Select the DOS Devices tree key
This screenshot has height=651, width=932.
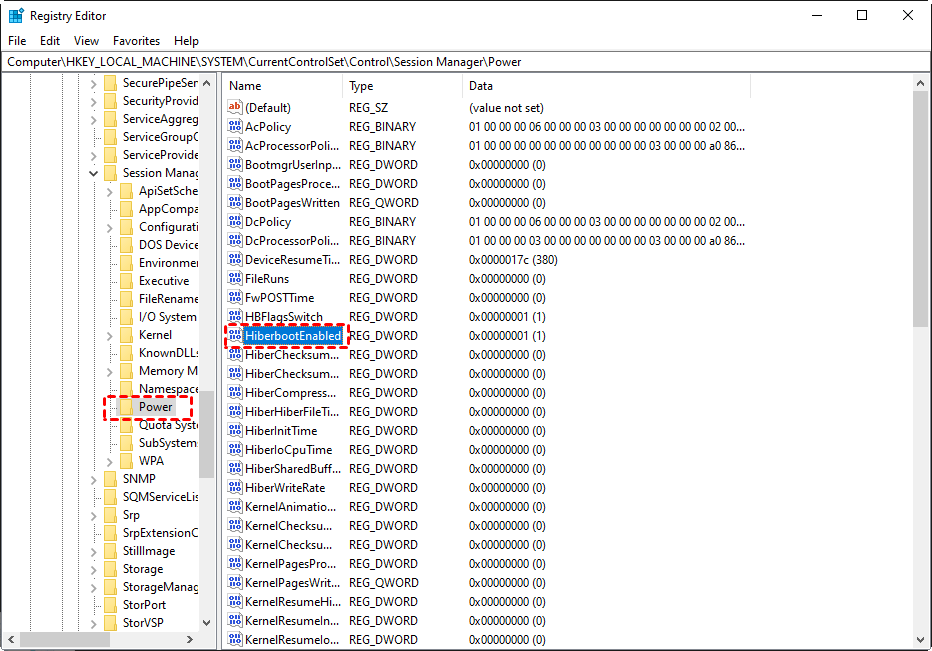click(x=168, y=245)
